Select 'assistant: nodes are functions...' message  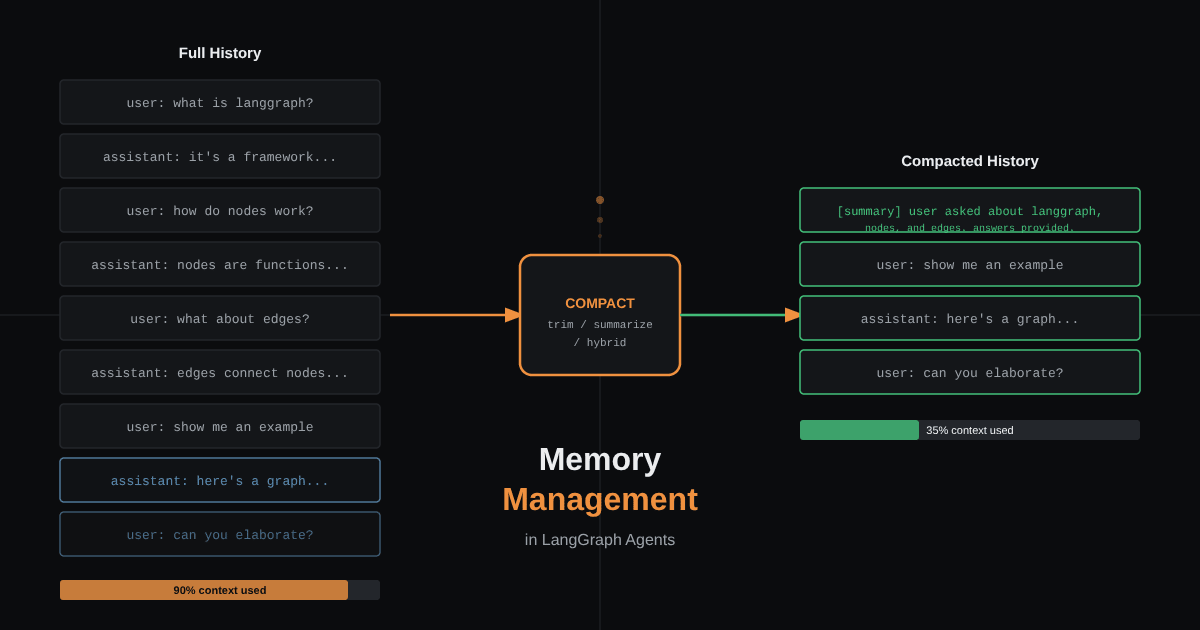click(220, 264)
